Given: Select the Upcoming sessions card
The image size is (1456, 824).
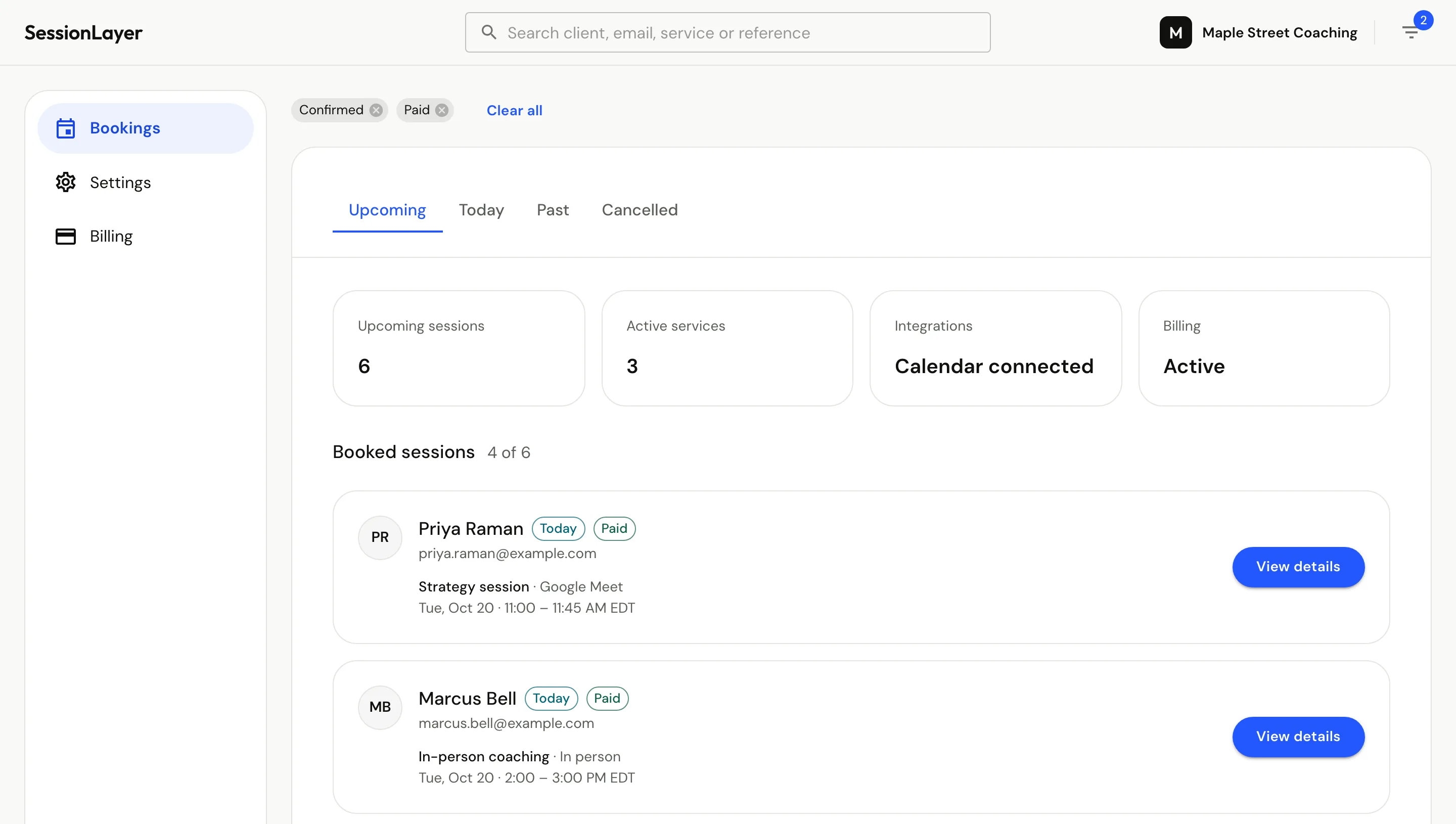Looking at the screenshot, I should click(459, 348).
